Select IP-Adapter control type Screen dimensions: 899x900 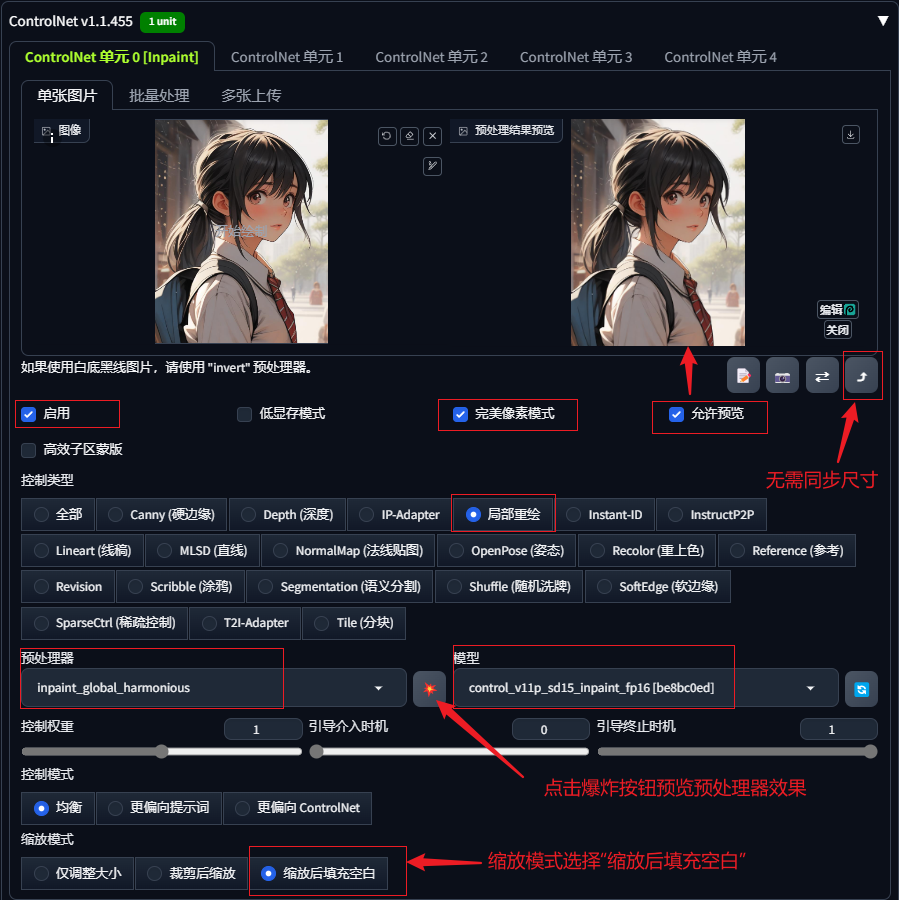[400, 514]
